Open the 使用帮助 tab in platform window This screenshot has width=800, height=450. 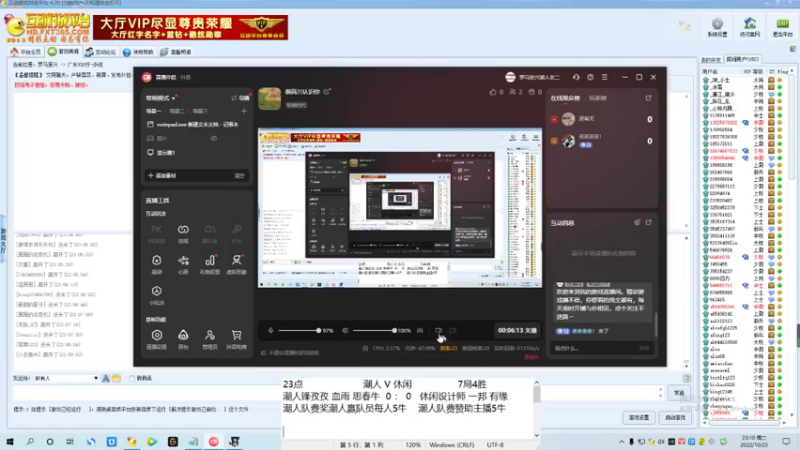coord(138,52)
